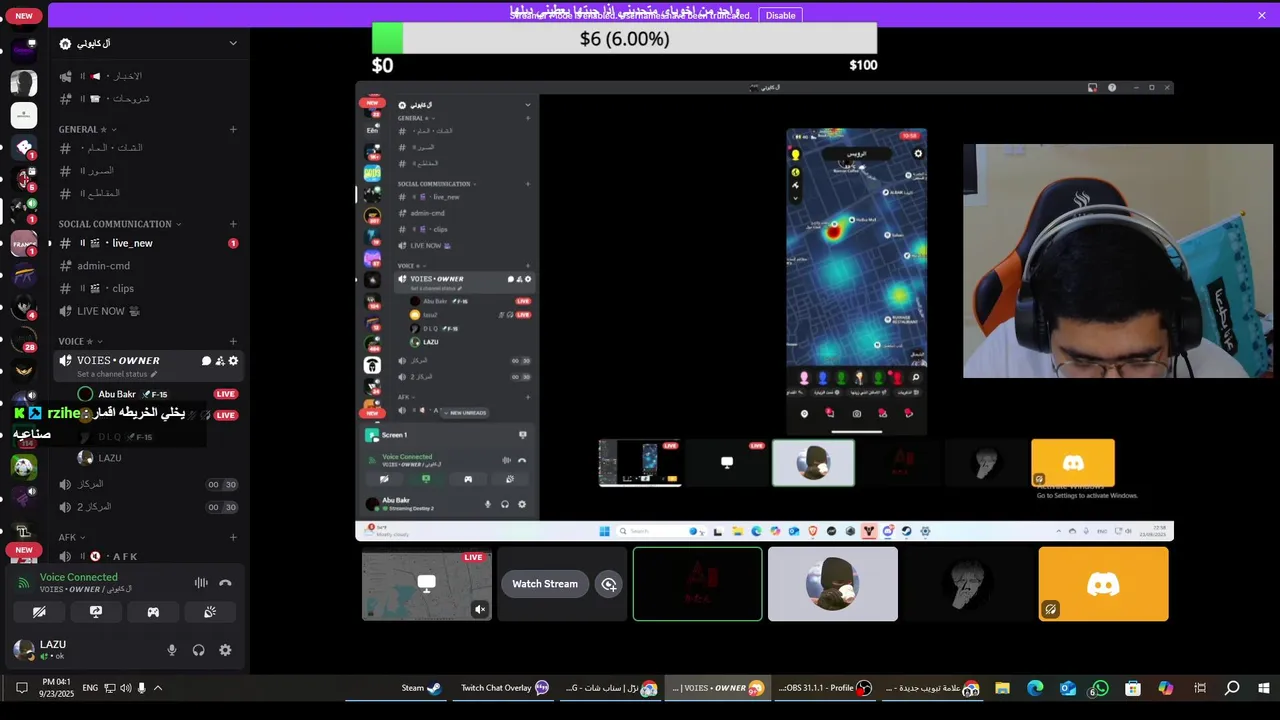Viewport: 1280px width, 720px height.
Task: Add a channel to GENERAL category
Action: click(x=233, y=129)
